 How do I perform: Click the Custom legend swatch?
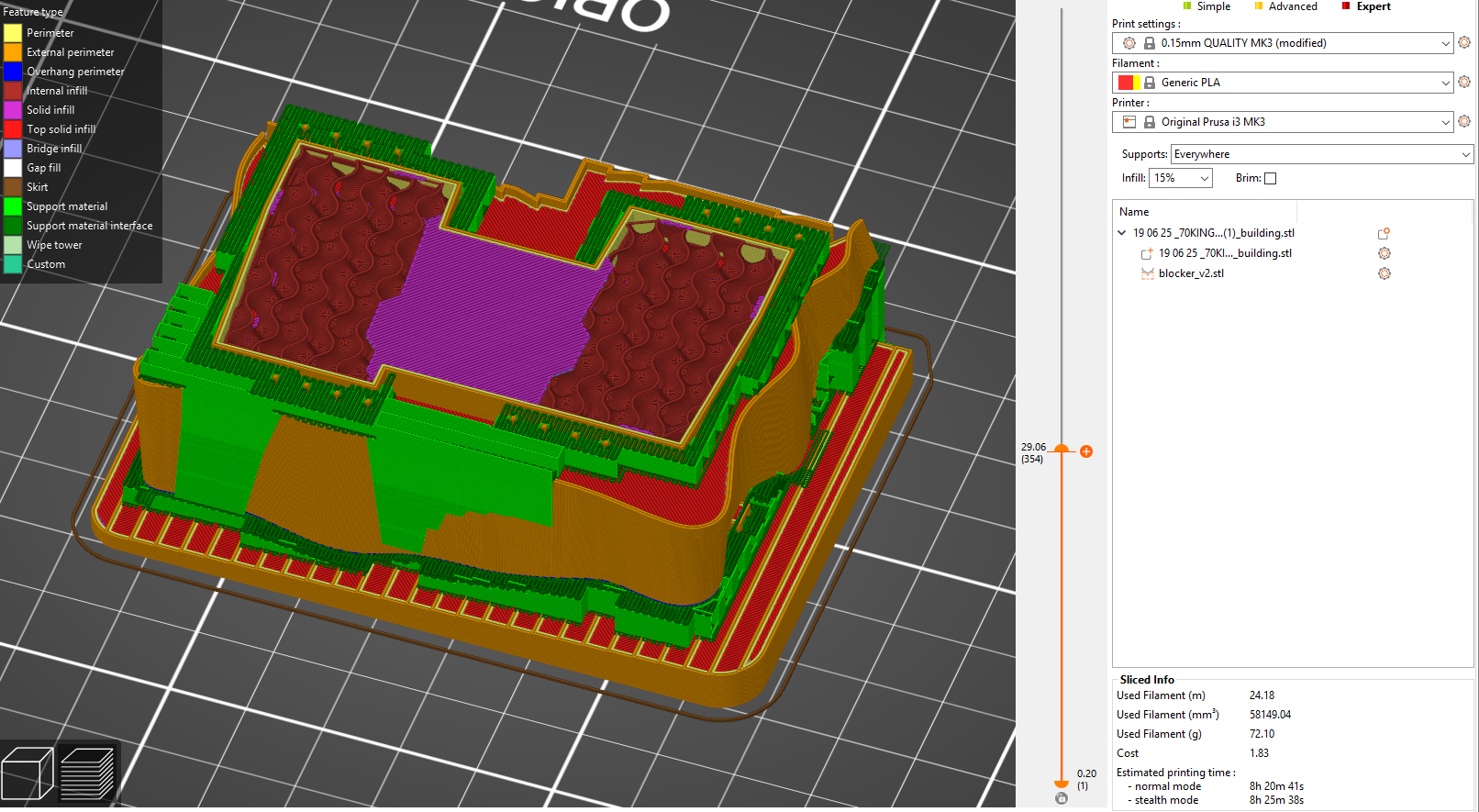(x=13, y=264)
